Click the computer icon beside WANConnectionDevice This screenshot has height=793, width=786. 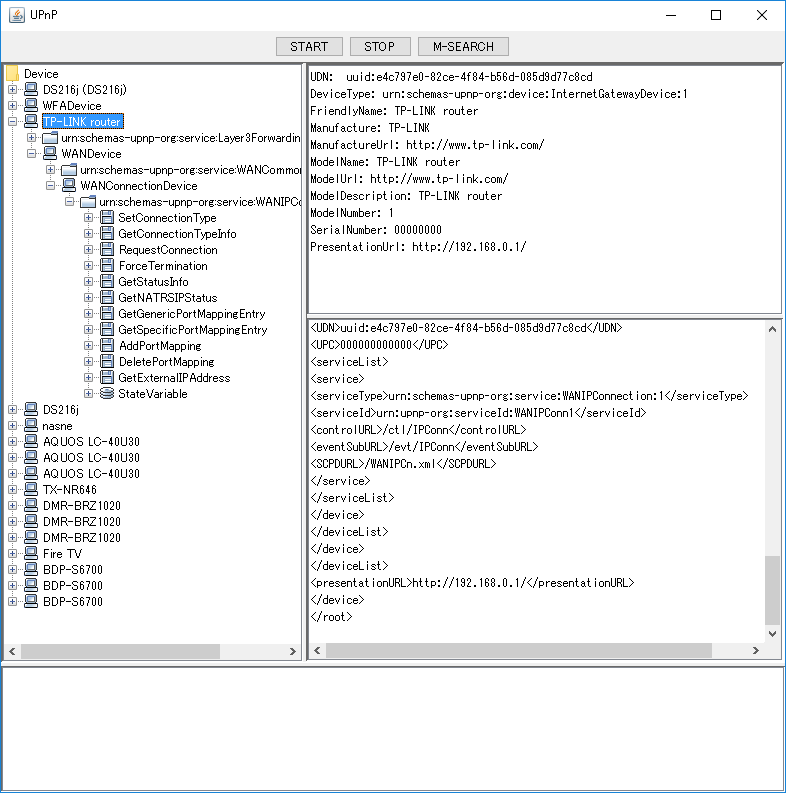click(x=69, y=186)
